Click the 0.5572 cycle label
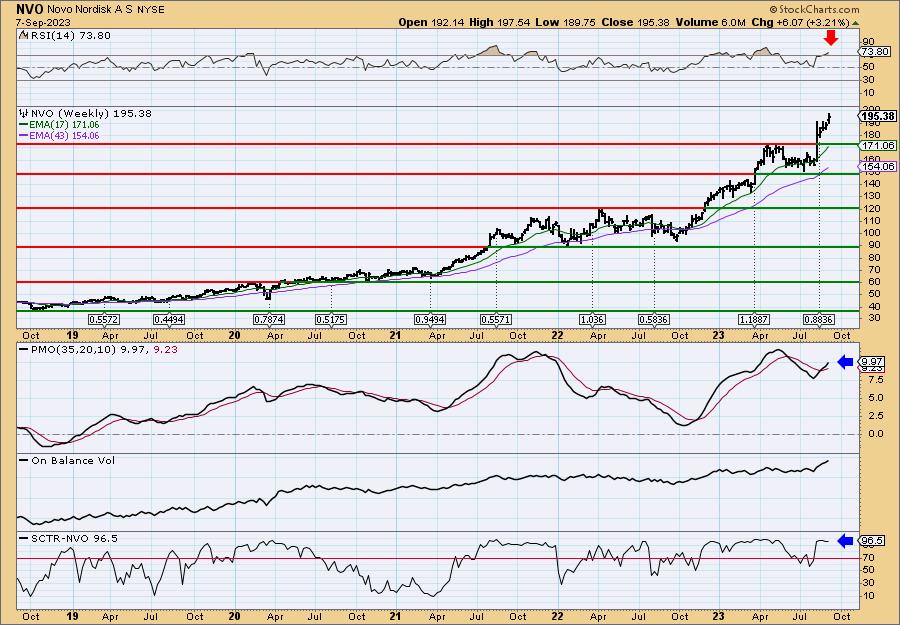This screenshot has height=625, width=900. coord(103,319)
